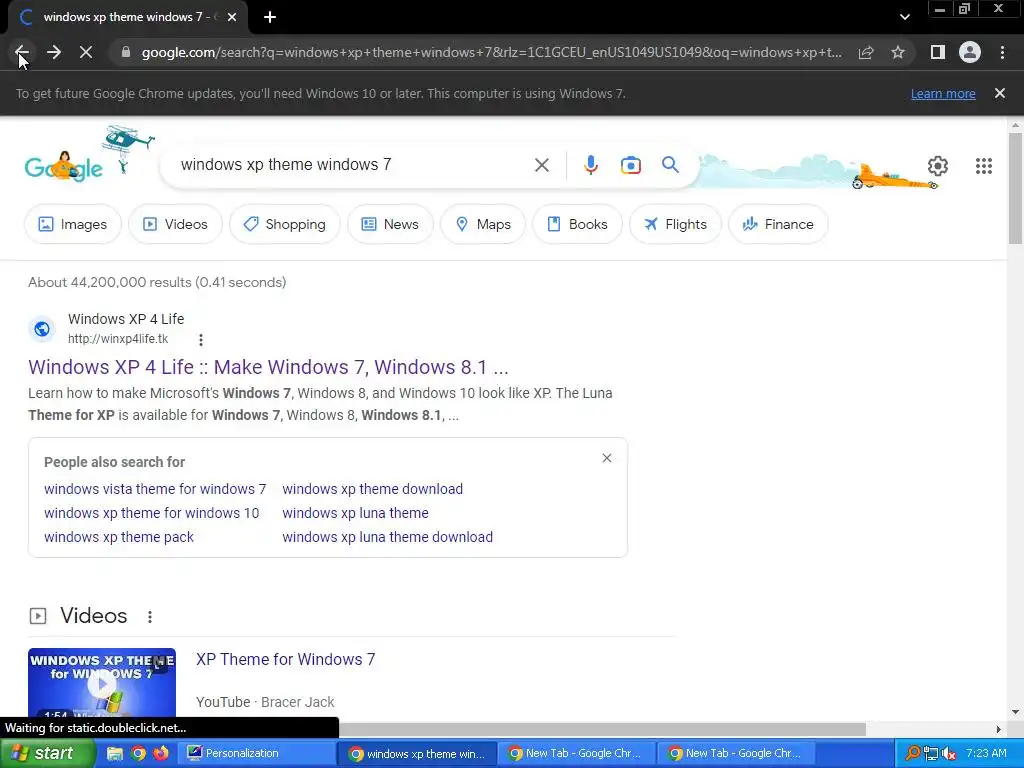Share this page from the address bar
1024x768 pixels.
(866, 52)
